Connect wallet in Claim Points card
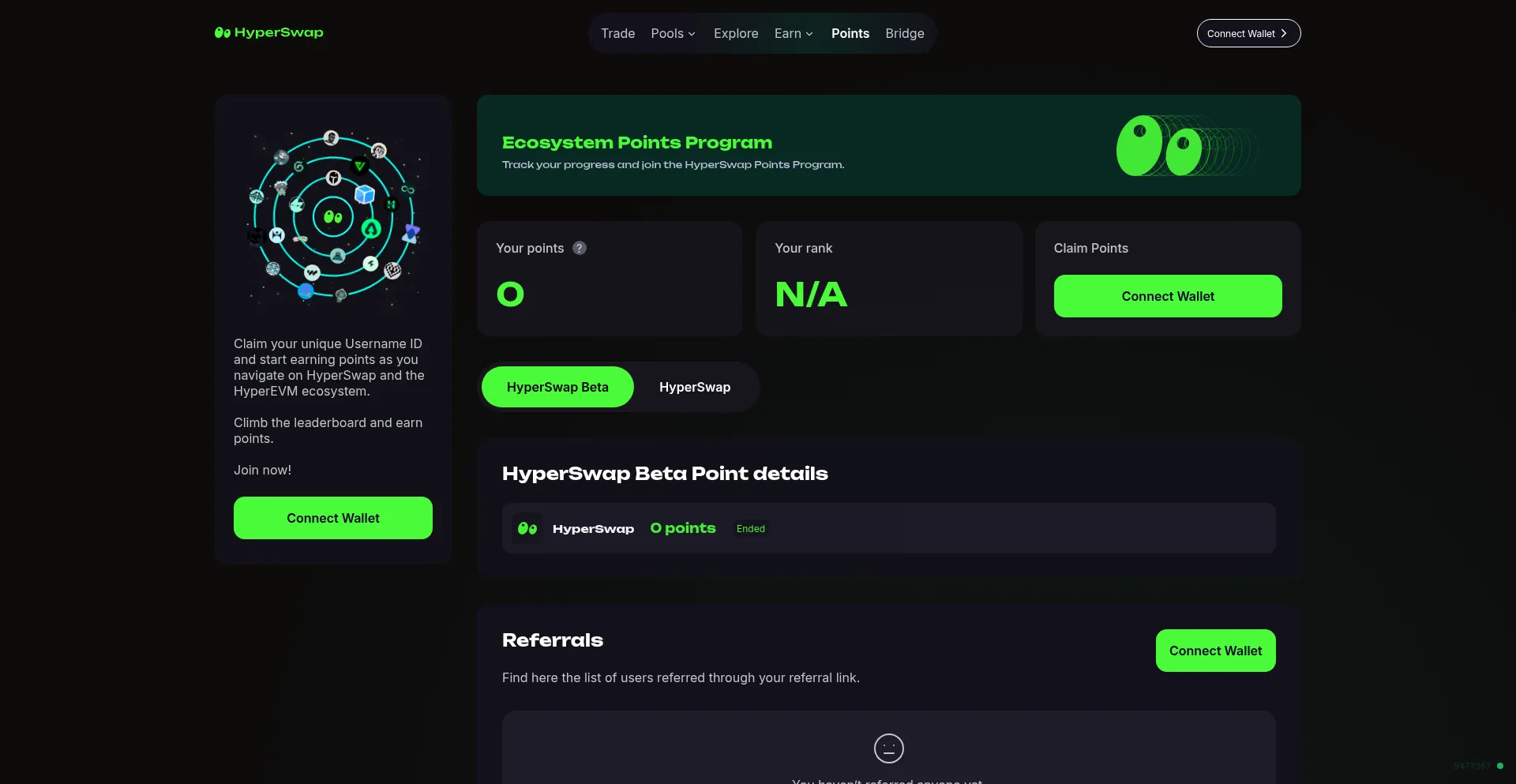 tap(1168, 296)
